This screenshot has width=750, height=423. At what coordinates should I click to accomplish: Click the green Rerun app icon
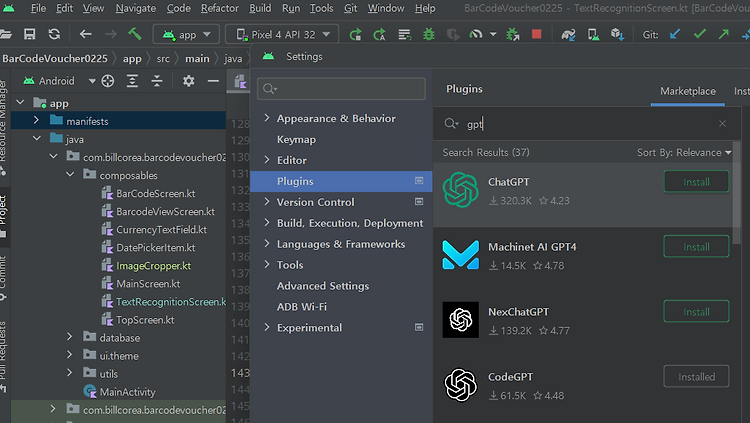point(355,34)
